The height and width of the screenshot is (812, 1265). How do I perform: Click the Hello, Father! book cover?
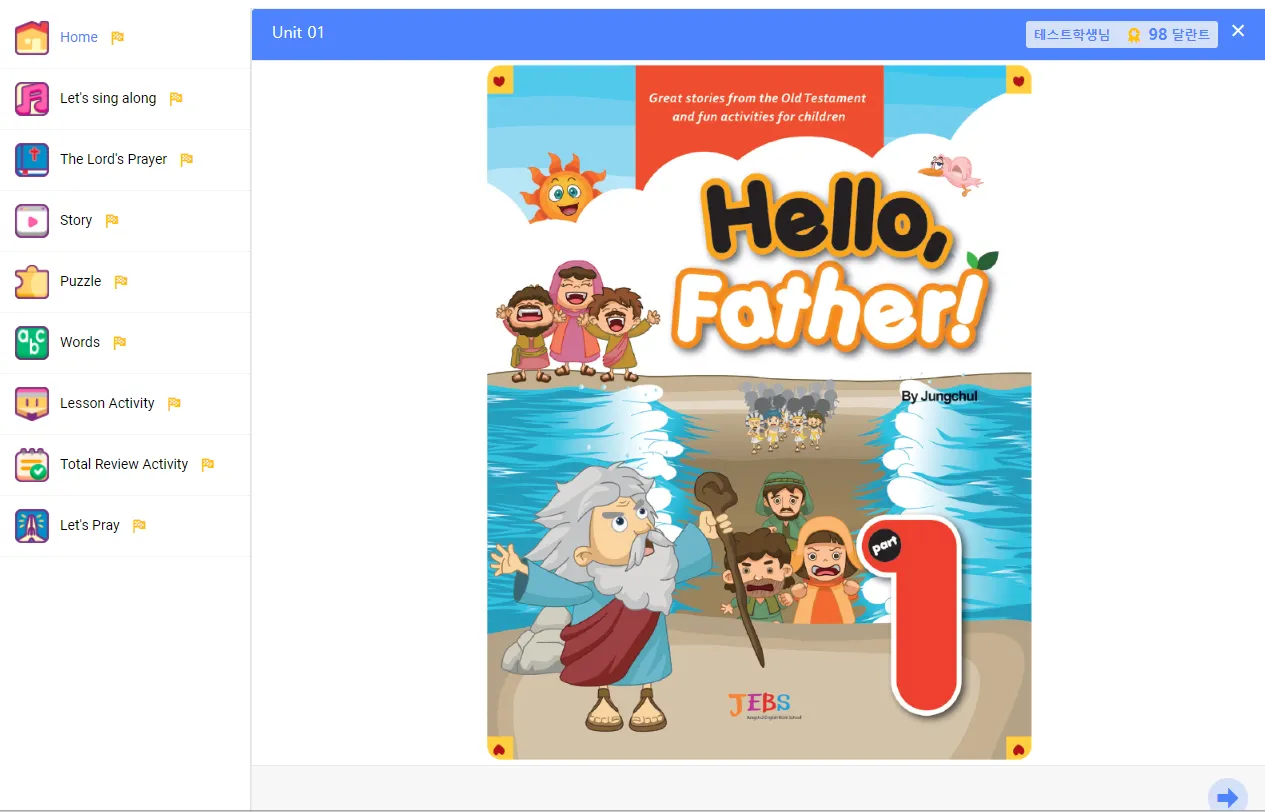click(759, 412)
